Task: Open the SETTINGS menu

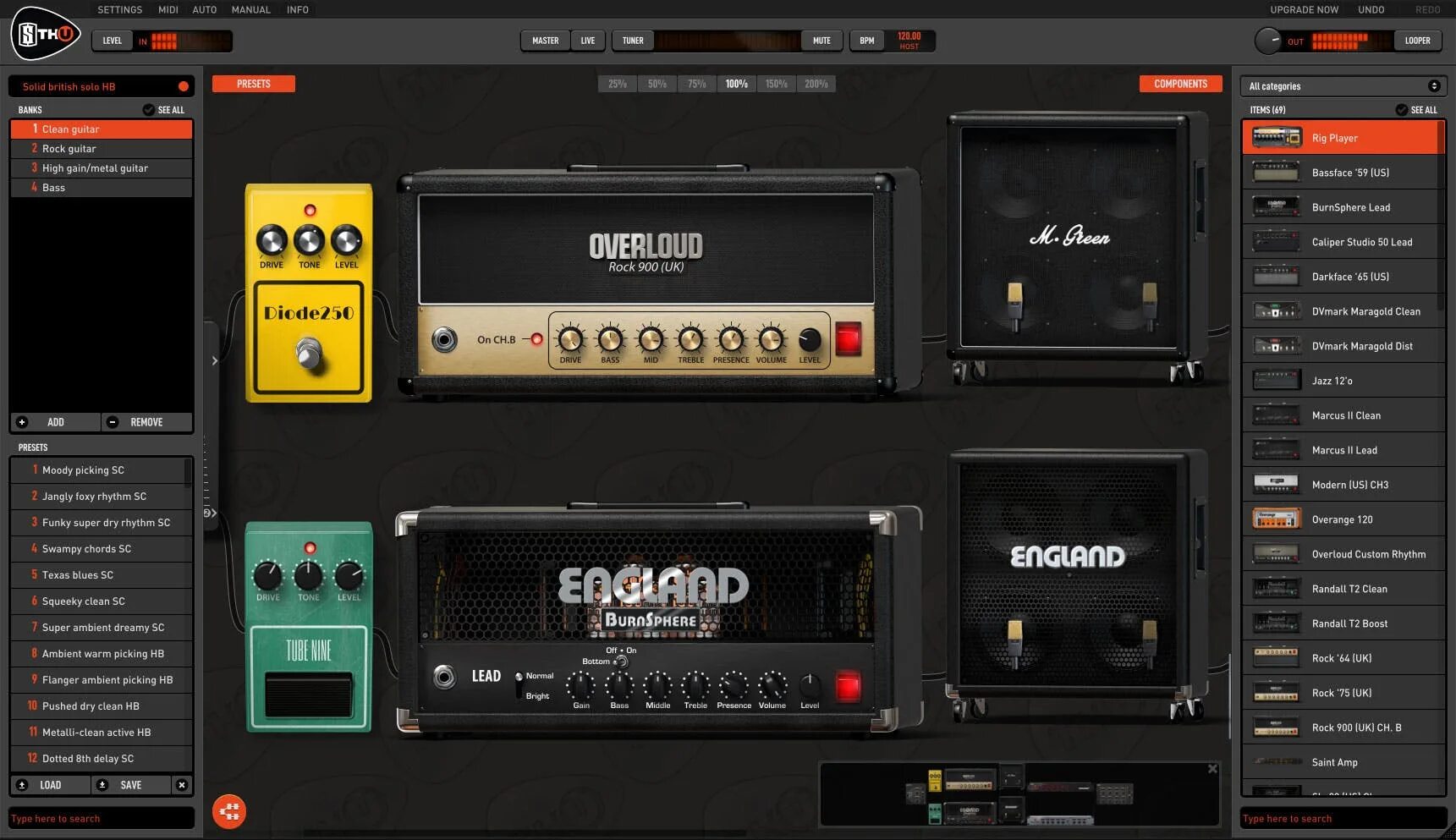Action: click(120, 9)
